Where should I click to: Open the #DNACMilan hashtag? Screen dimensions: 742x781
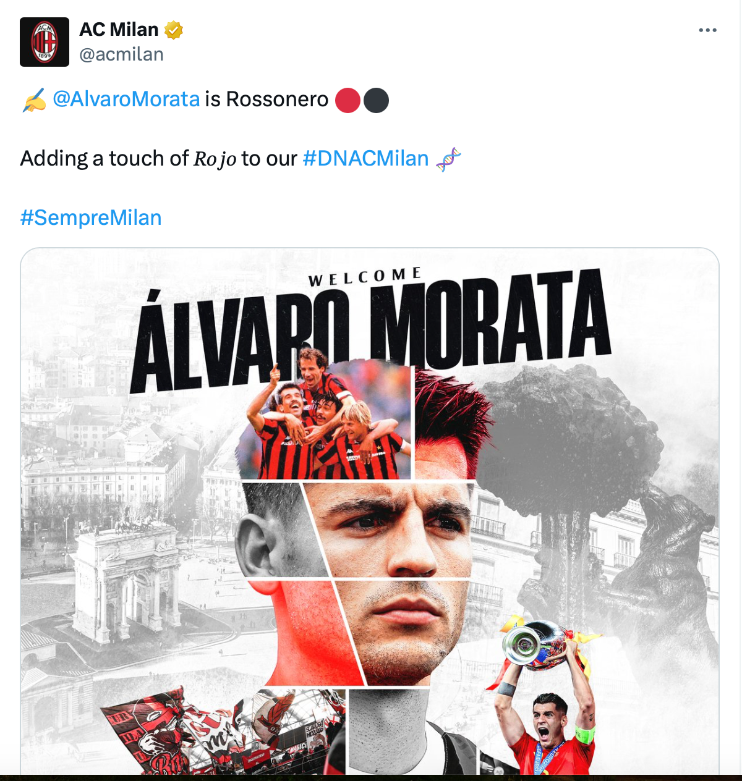click(x=366, y=159)
